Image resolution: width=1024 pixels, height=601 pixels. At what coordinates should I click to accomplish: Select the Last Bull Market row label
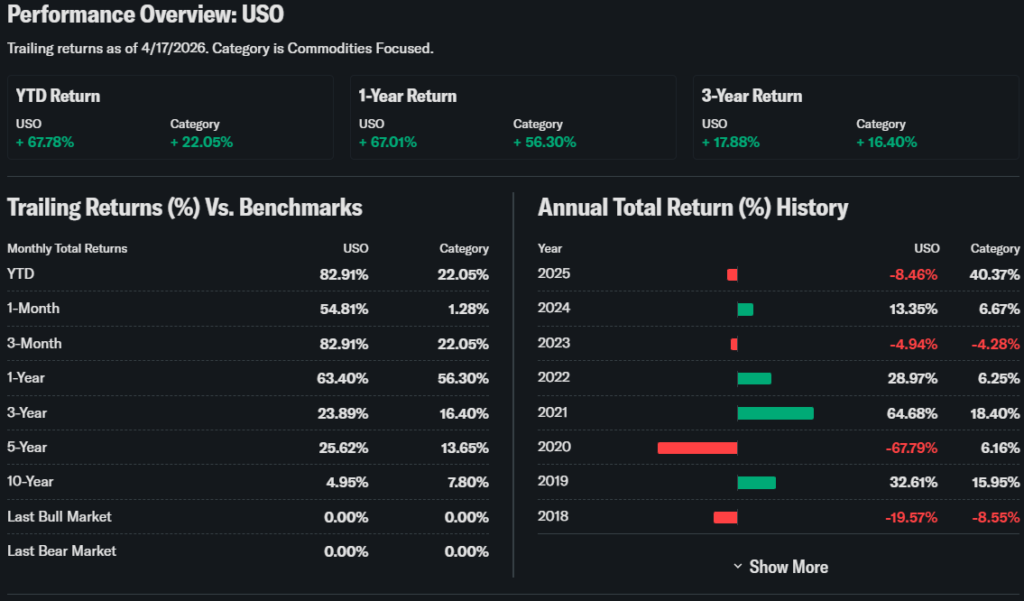[x=59, y=517]
